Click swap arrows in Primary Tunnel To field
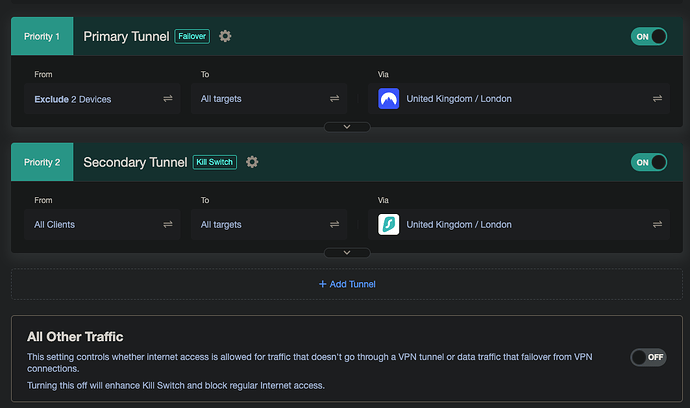 point(334,99)
